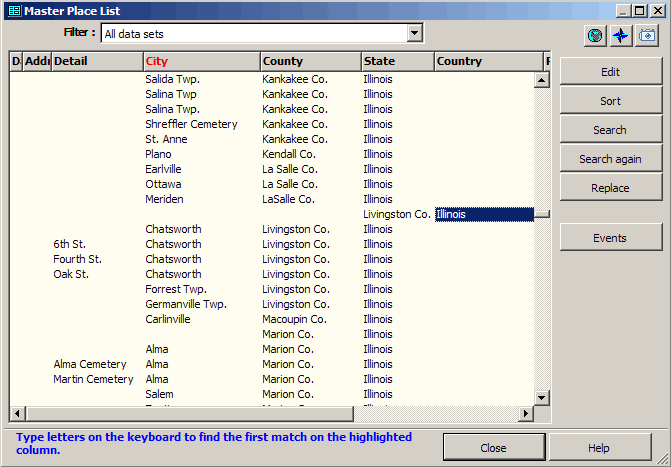Click the Master Place List title bar icon

point(13,11)
